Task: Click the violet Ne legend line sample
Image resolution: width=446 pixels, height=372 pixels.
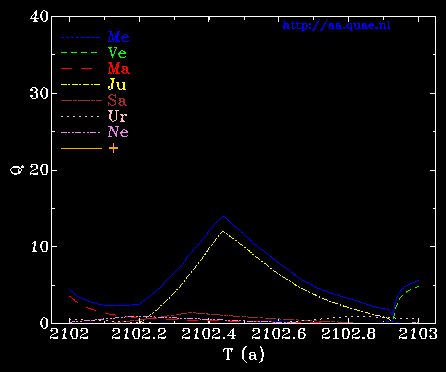Action: pos(81,133)
